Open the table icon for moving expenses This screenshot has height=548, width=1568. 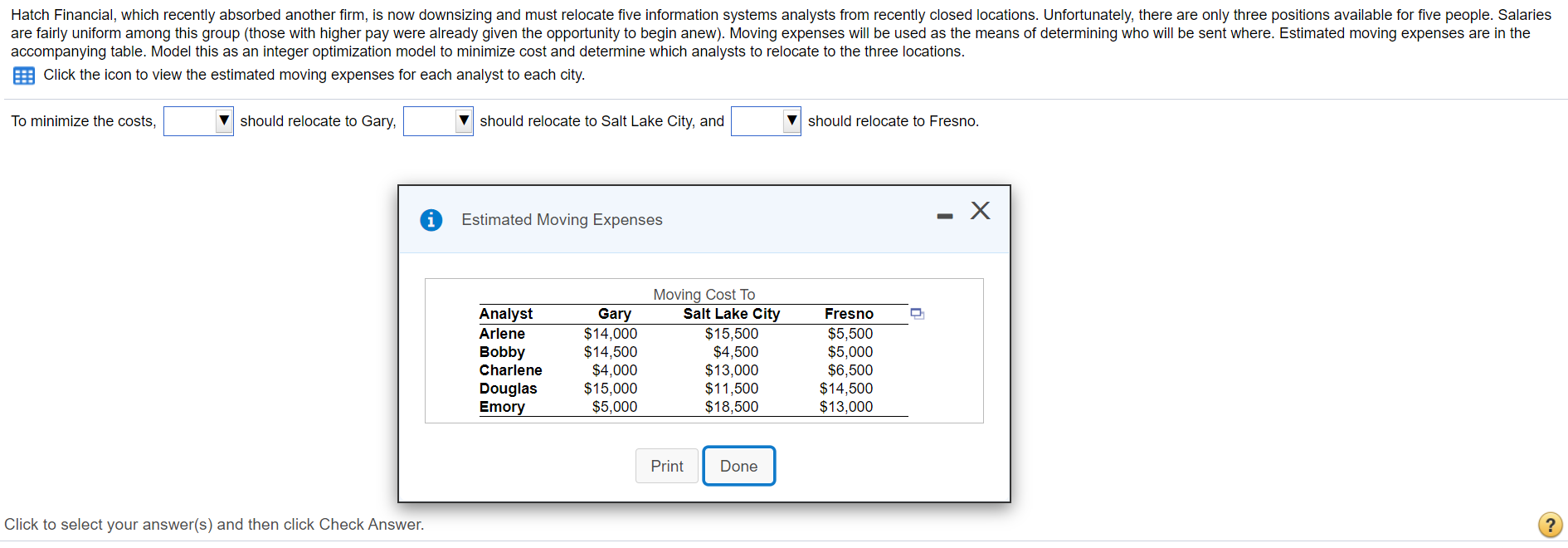(24, 76)
